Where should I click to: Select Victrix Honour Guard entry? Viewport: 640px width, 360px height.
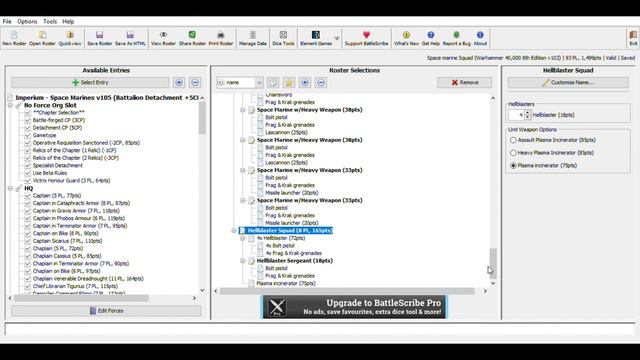71,180
